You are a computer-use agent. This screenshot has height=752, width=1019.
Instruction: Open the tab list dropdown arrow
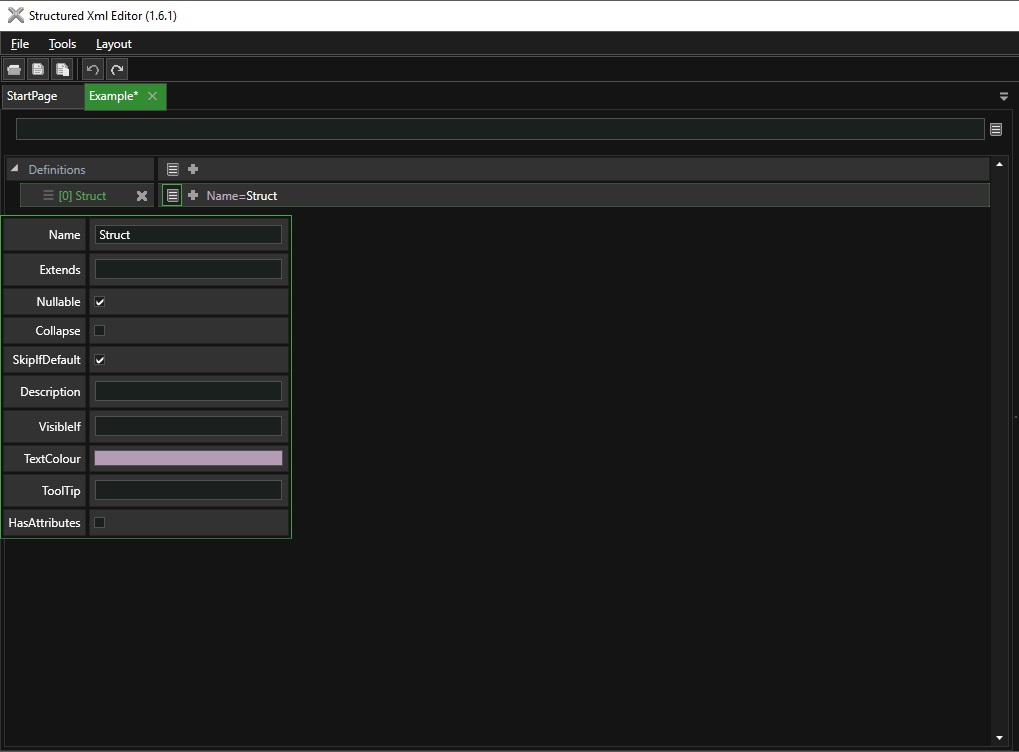(1003, 97)
